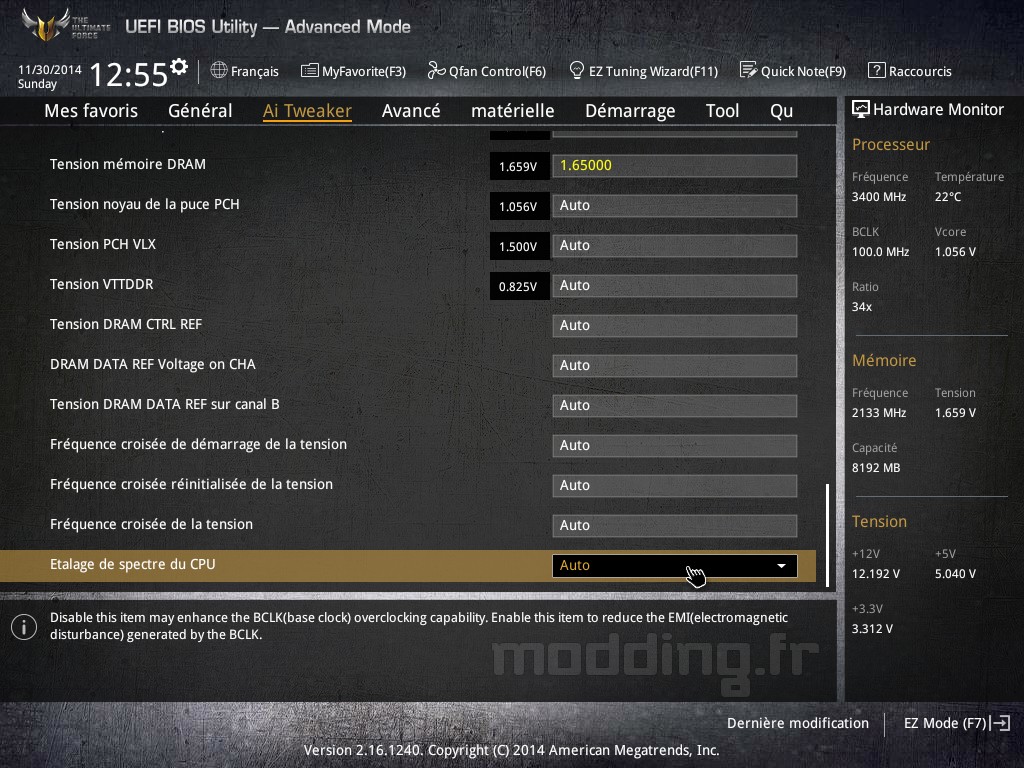This screenshot has height=768, width=1024.
Task: Open the Fréquence croisée de la tension field
Action: coord(675,525)
